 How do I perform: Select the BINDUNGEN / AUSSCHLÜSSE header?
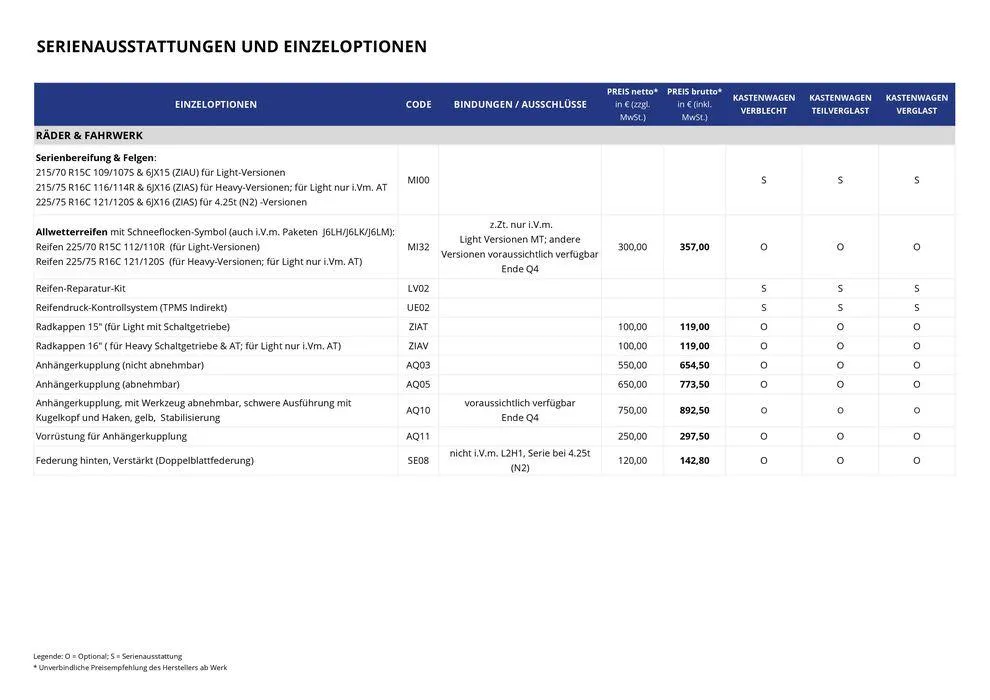coord(520,104)
